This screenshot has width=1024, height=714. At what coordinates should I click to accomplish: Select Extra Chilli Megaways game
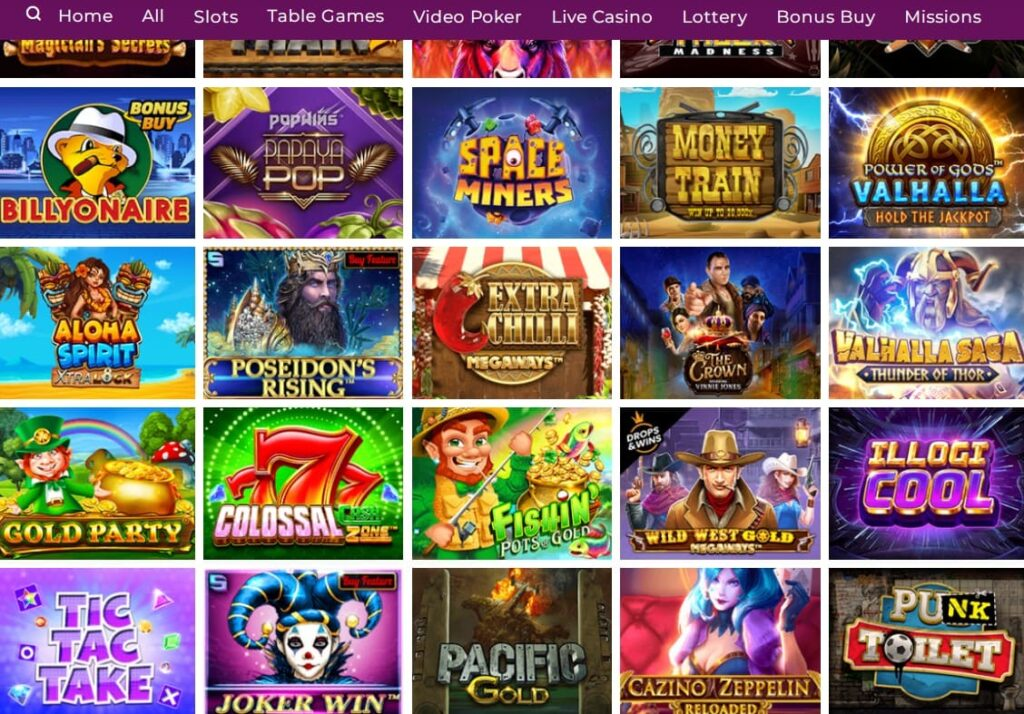pos(512,323)
